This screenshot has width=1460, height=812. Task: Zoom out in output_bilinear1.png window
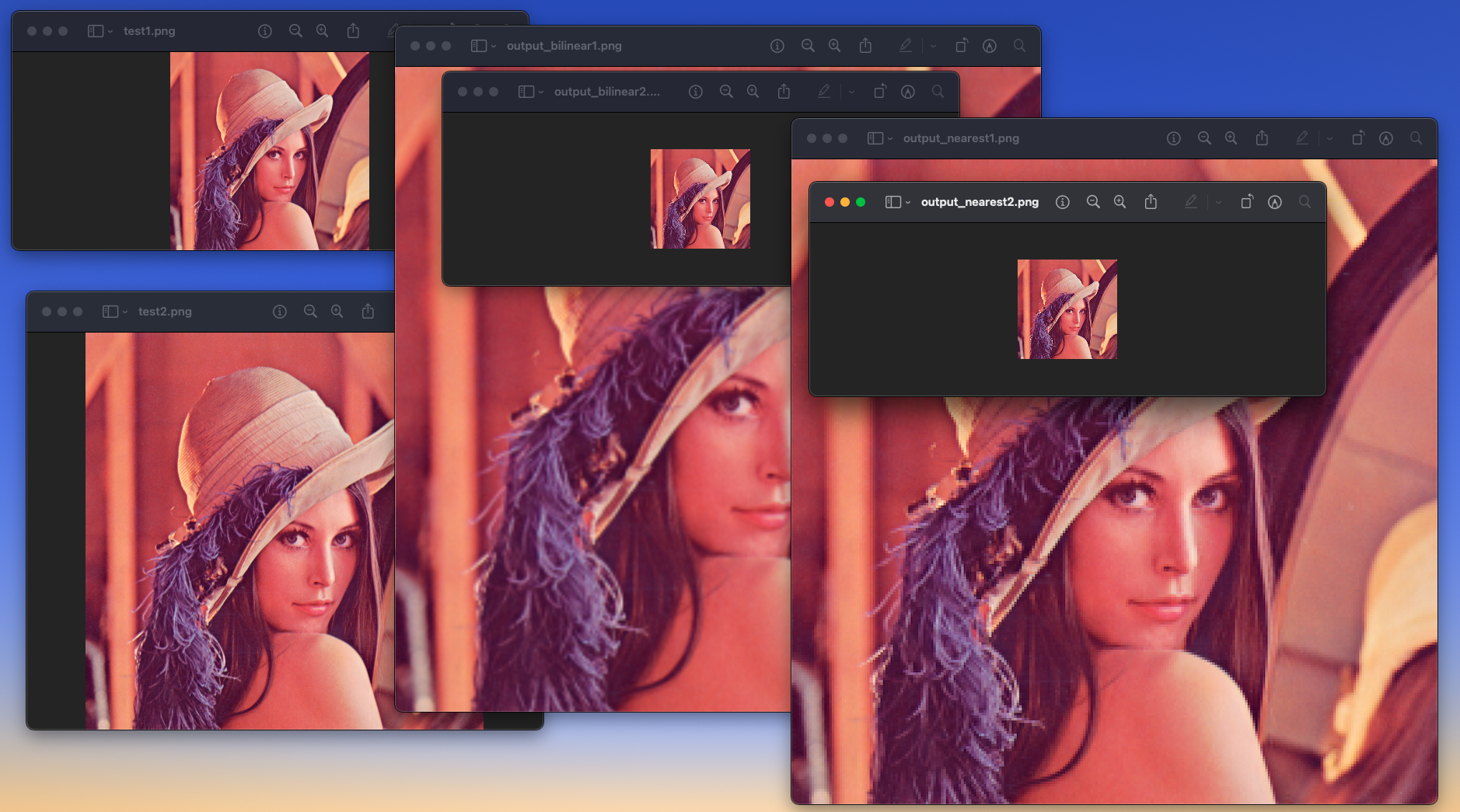point(808,46)
